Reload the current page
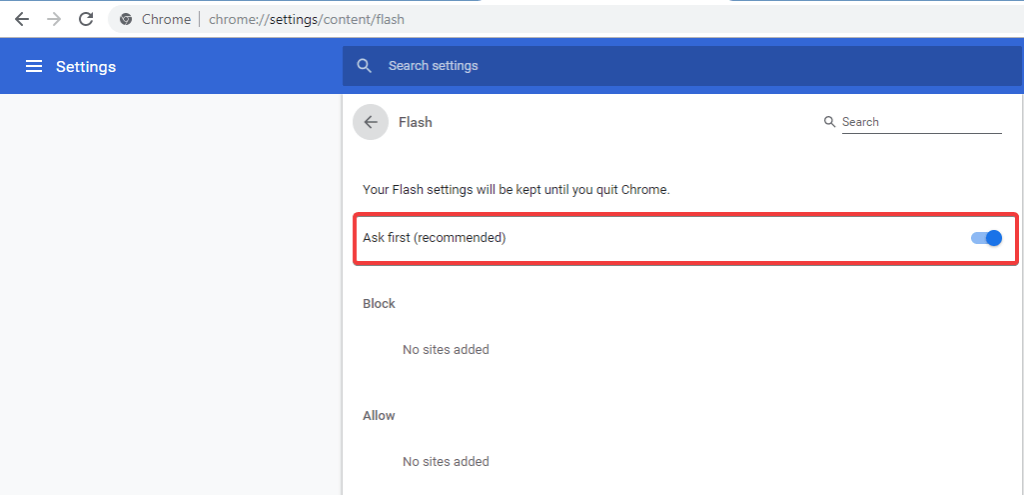 [x=86, y=19]
